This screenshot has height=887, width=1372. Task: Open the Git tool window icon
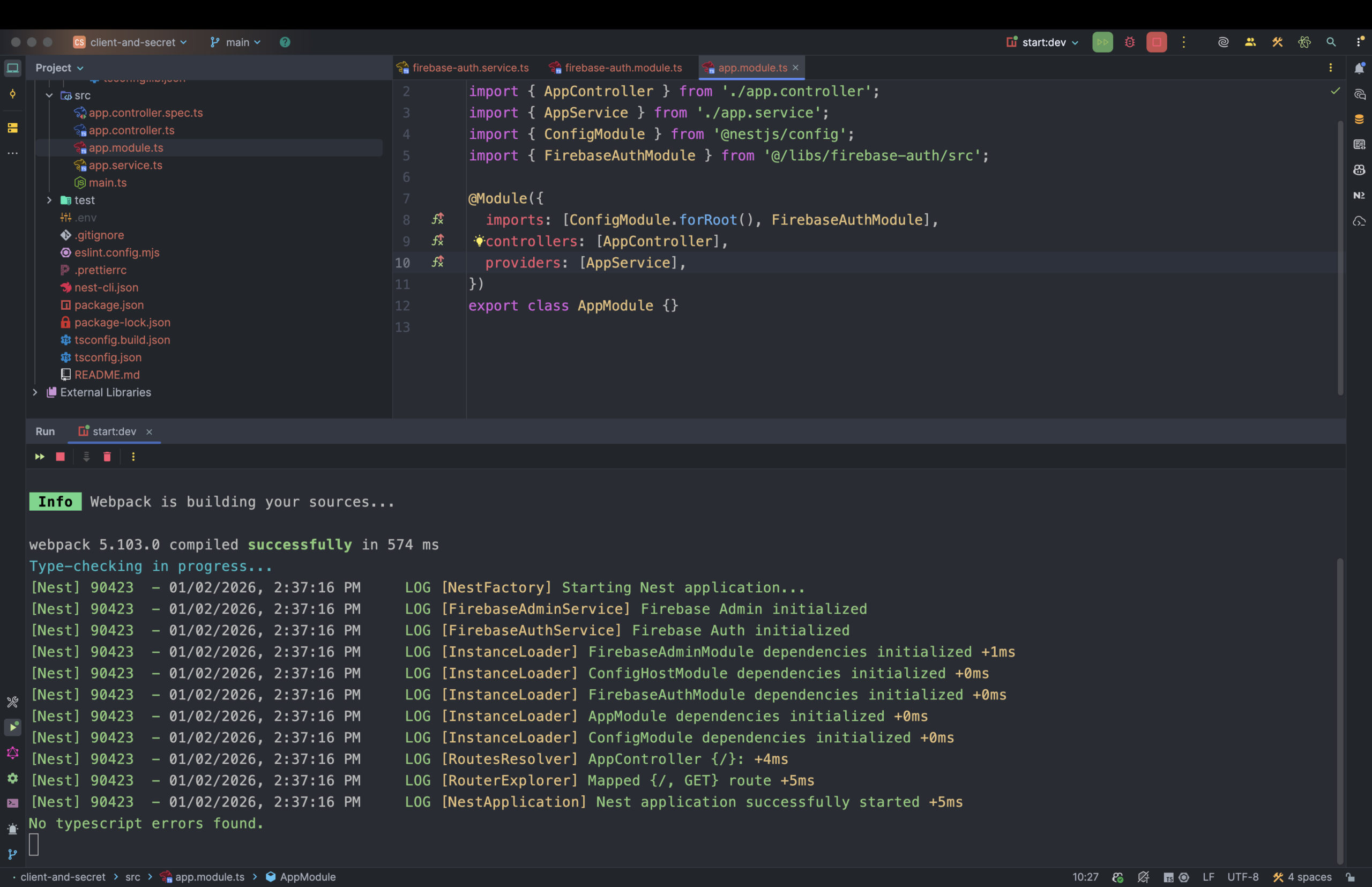coord(13,854)
